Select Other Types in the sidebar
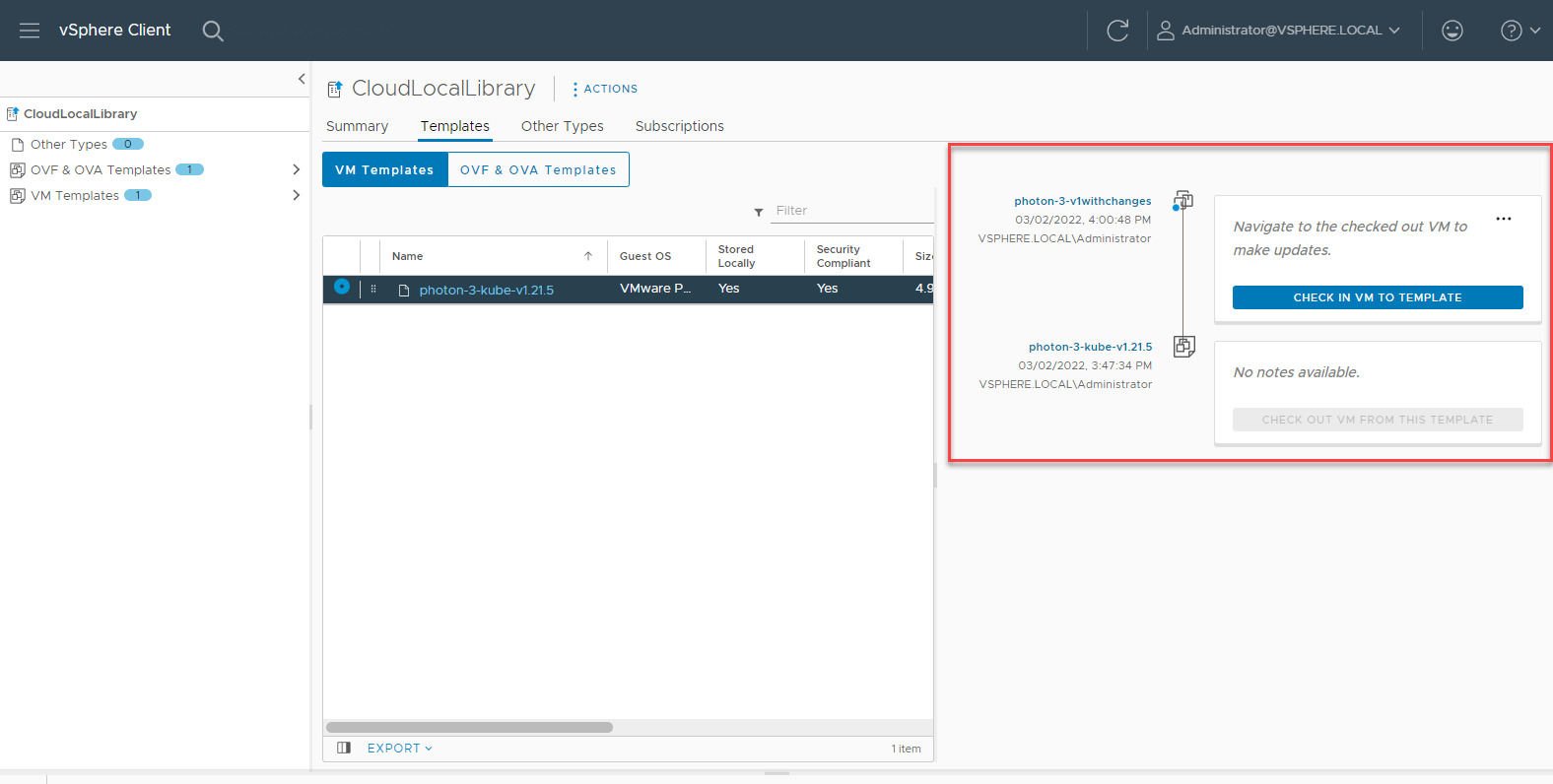 tap(69, 145)
